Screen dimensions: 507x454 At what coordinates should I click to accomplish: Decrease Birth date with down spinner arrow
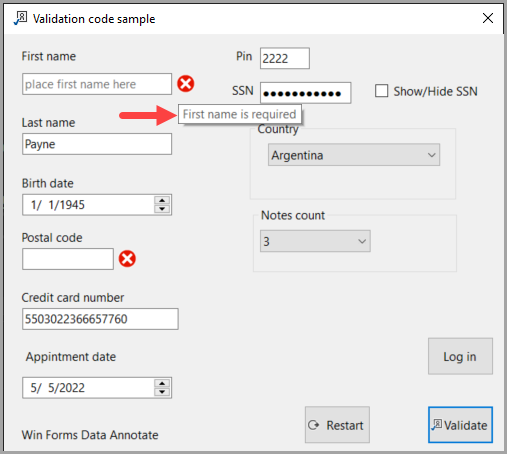tap(162, 209)
